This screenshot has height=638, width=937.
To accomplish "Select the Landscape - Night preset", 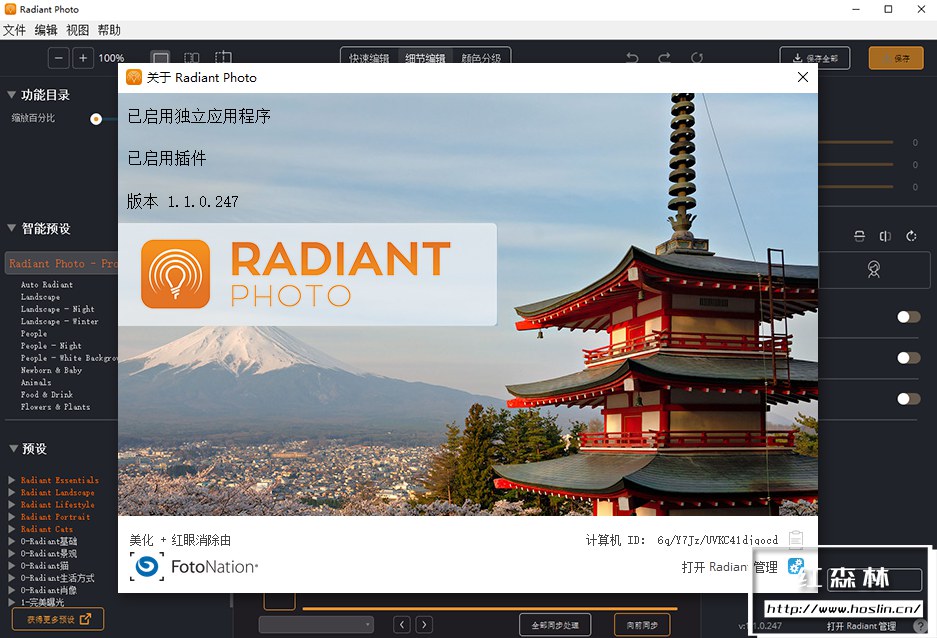I will pos(57,309).
